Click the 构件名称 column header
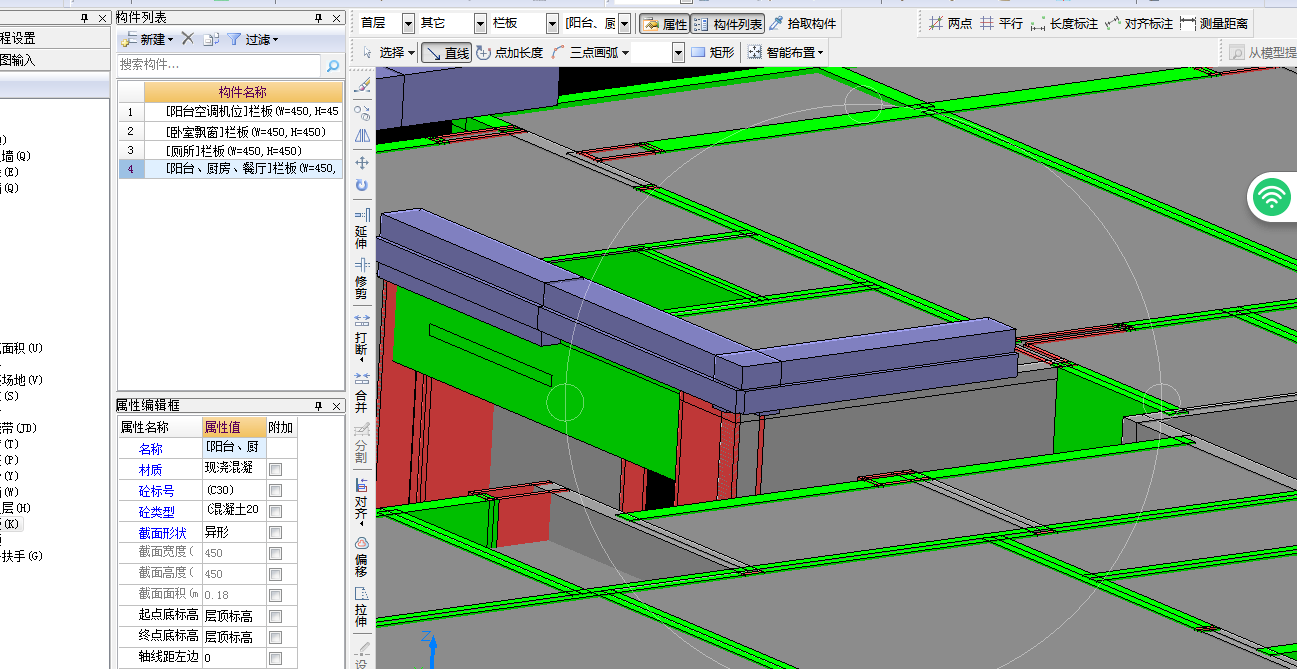Screen dimensions: 1297x669 click(x=243, y=92)
